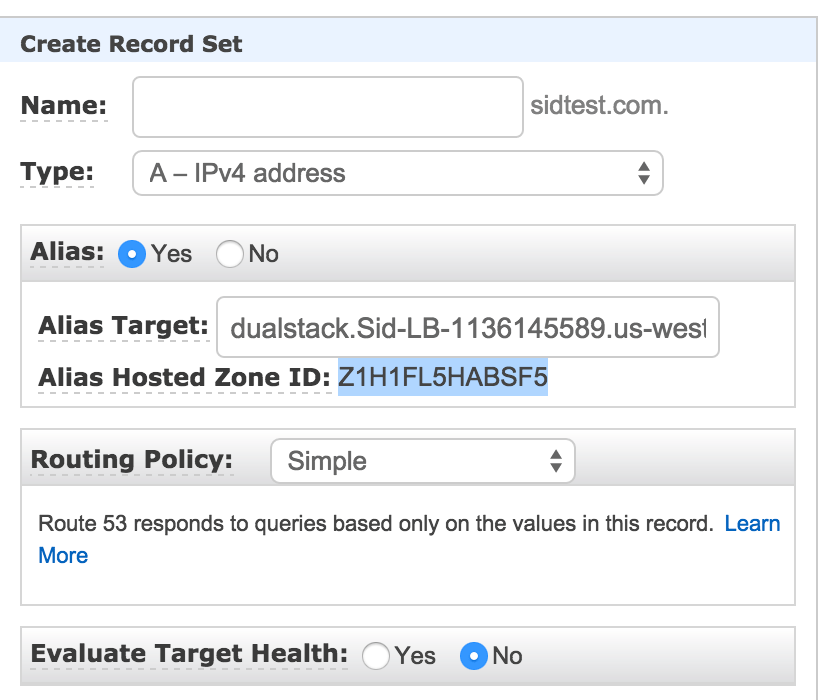Click the Routing Policy label
The image size is (828, 700).
point(132,460)
